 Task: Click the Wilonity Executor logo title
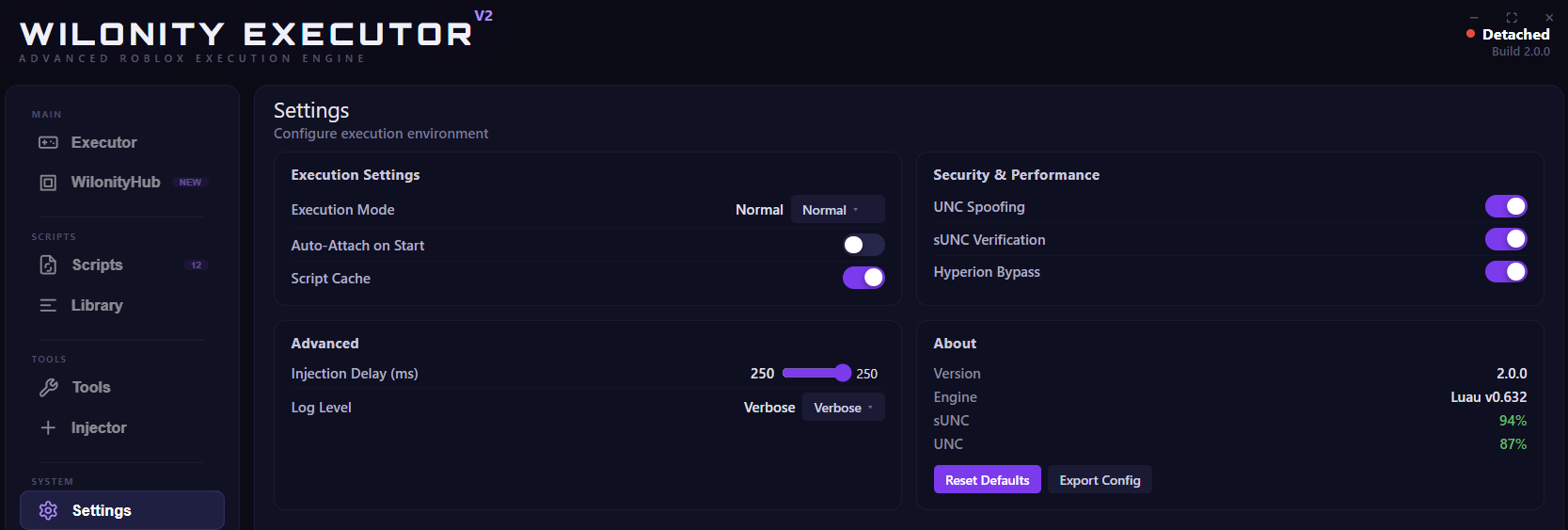click(x=246, y=34)
